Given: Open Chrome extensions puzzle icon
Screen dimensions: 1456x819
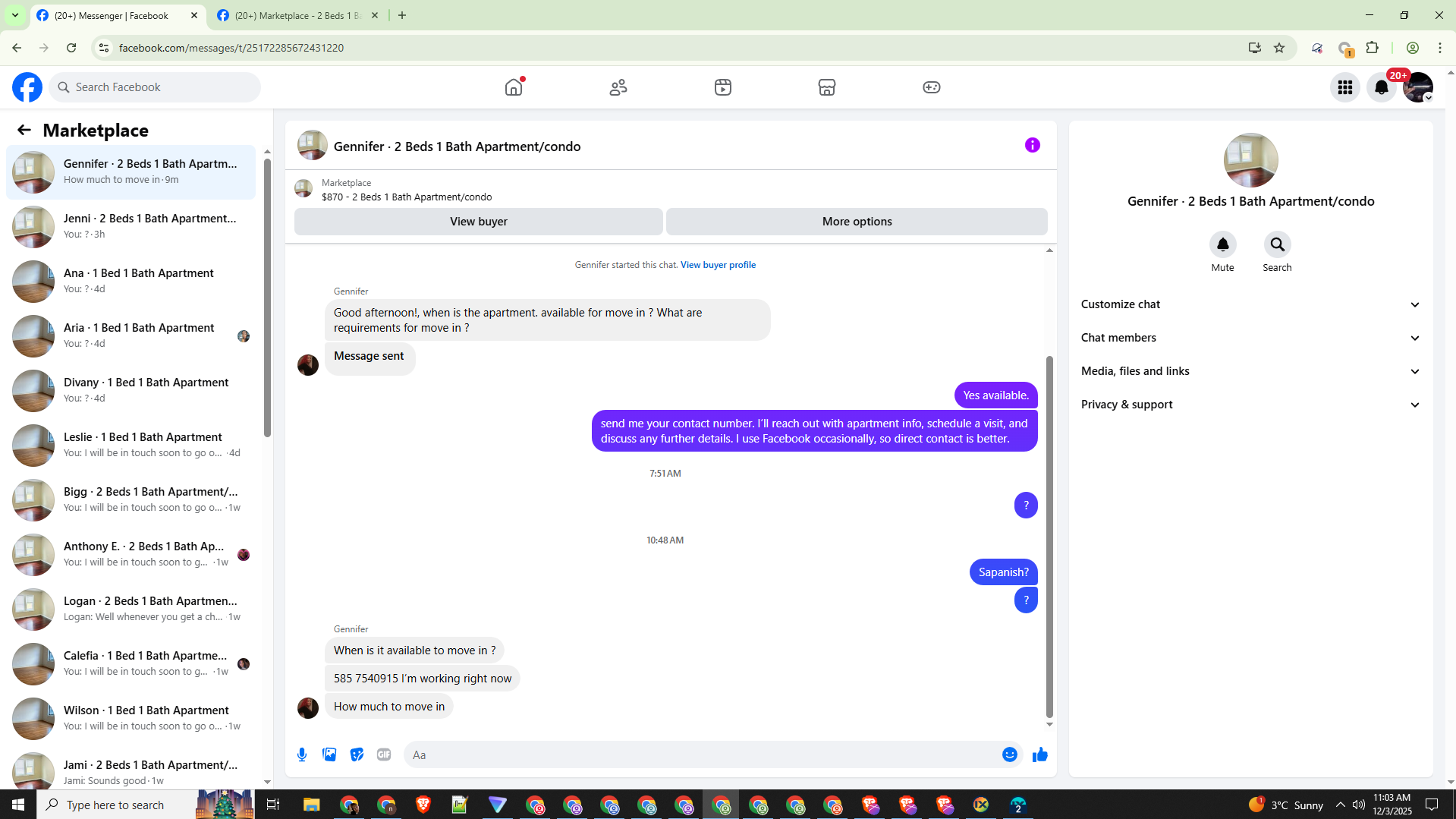Looking at the screenshot, I should point(1373,48).
